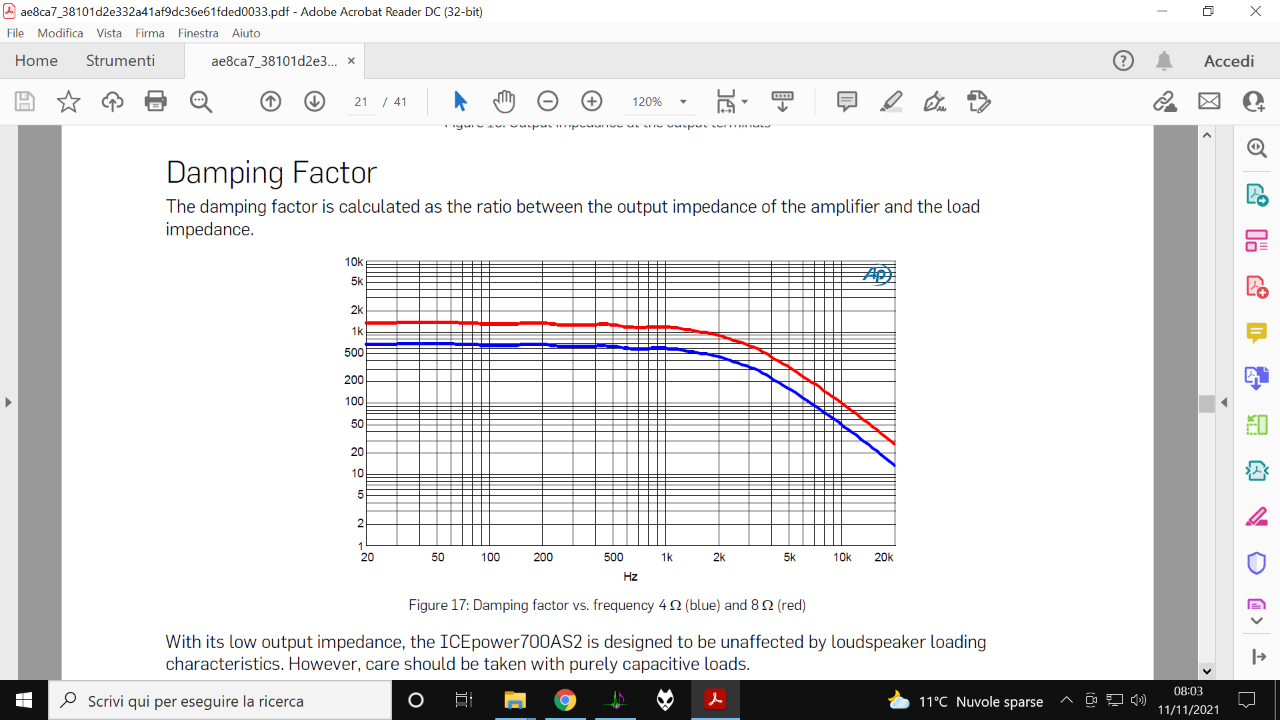
Task: Zoom out with minus icon
Action: [x=547, y=101]
